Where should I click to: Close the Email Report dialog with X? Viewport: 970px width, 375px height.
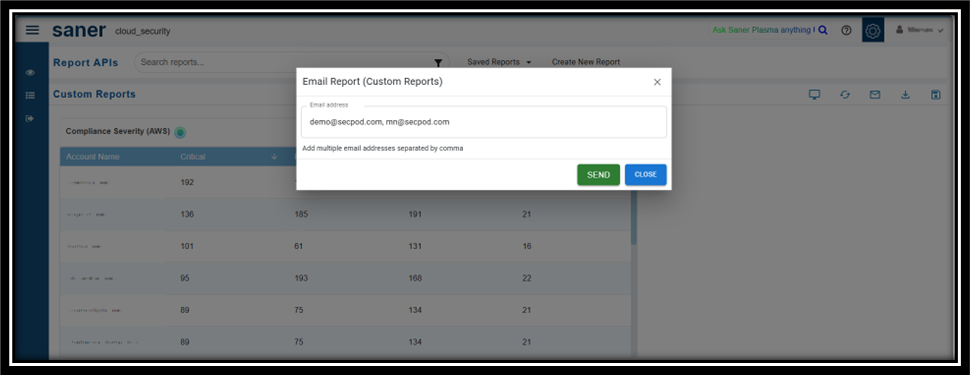point(657,82)
